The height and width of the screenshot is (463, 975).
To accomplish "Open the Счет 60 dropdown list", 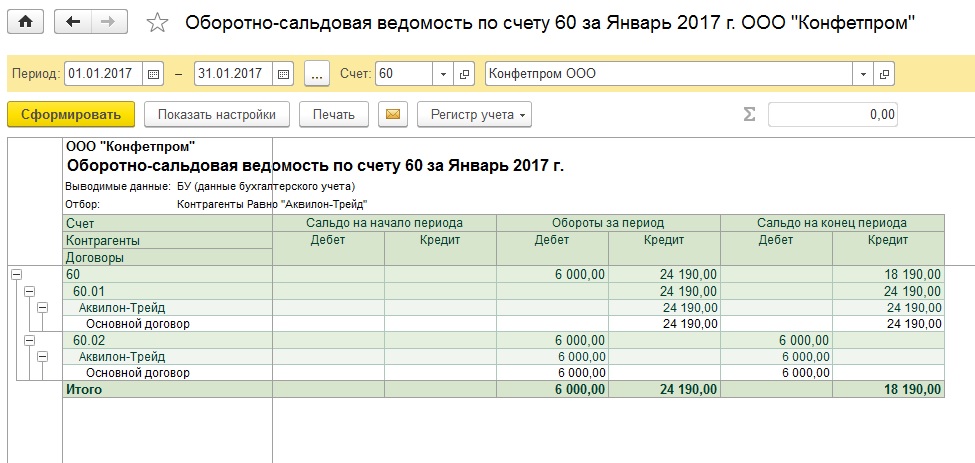I will pos(443,74).
